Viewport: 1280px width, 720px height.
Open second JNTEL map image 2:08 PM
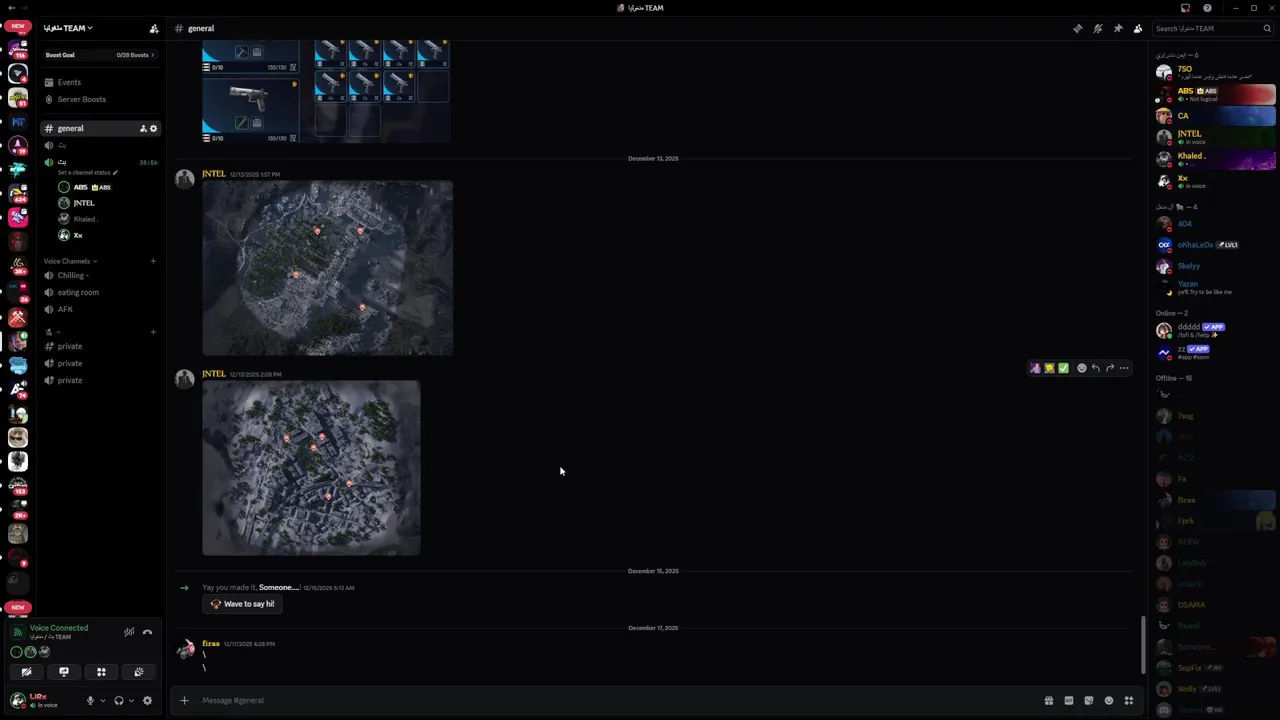click(x=311, y=467)
